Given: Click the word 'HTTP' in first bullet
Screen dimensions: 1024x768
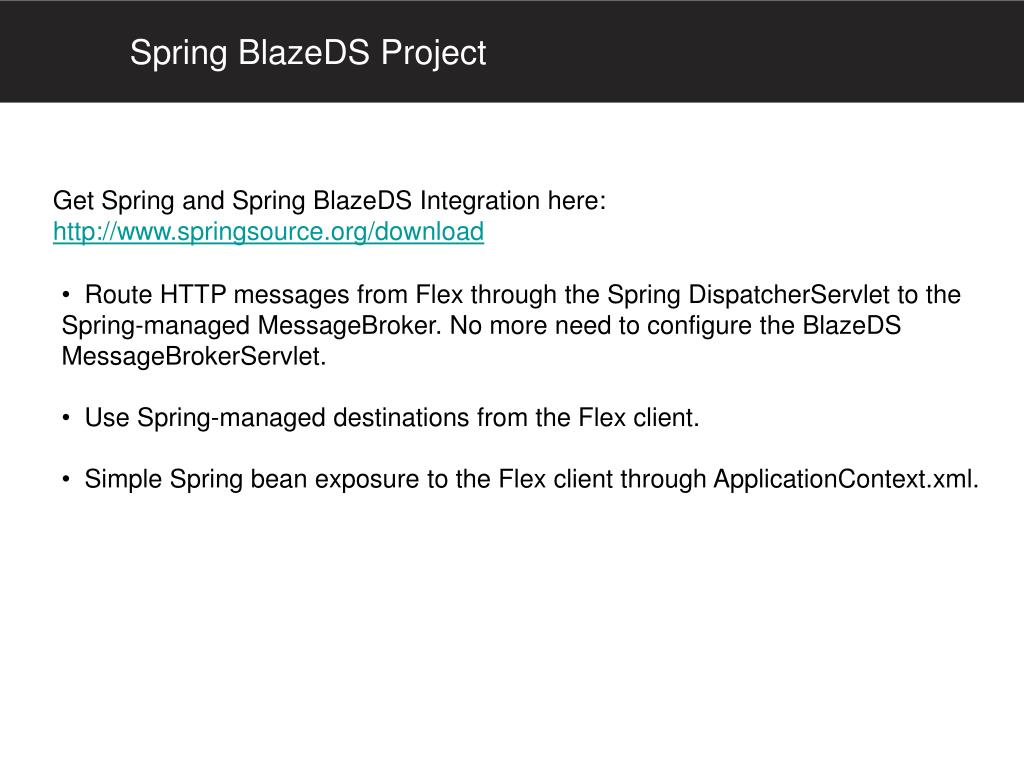Looking at the screenshot, I should pyautogui.click(x=193, y=295).
